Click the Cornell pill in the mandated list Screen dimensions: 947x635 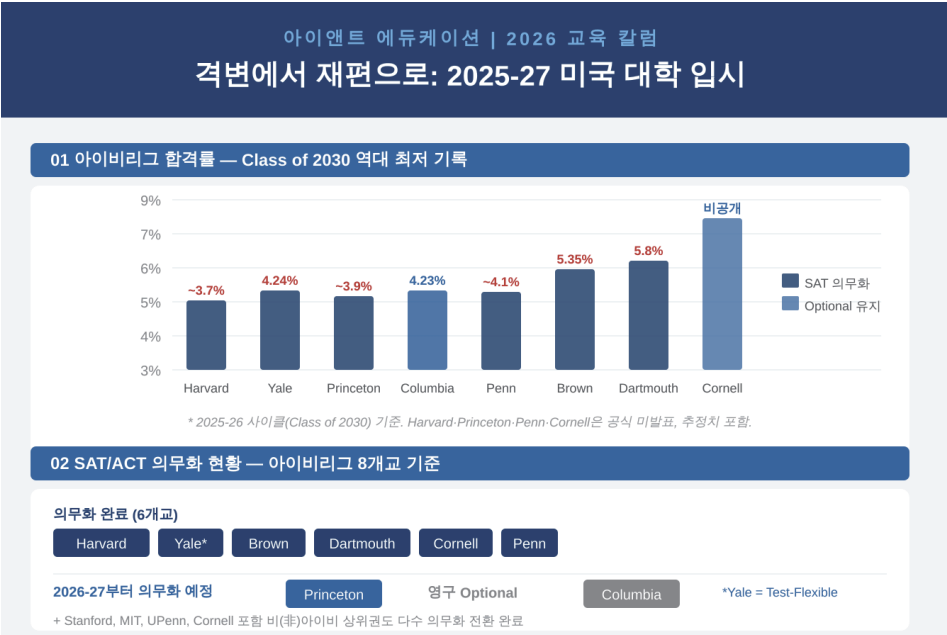click(455, 543)
